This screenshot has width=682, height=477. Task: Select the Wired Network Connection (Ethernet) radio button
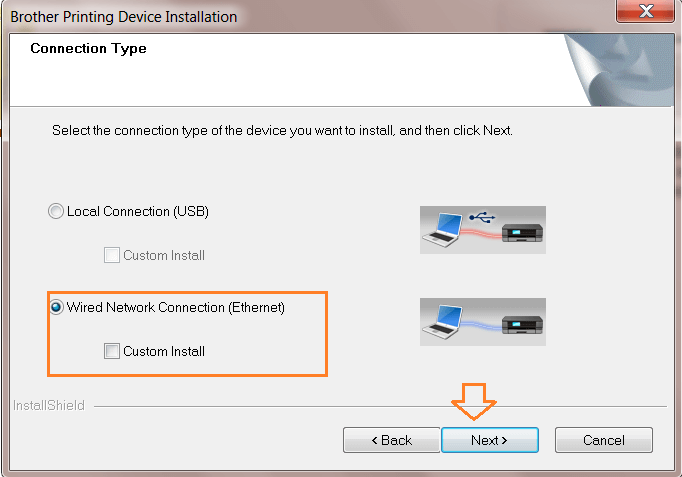coord(58,308)
